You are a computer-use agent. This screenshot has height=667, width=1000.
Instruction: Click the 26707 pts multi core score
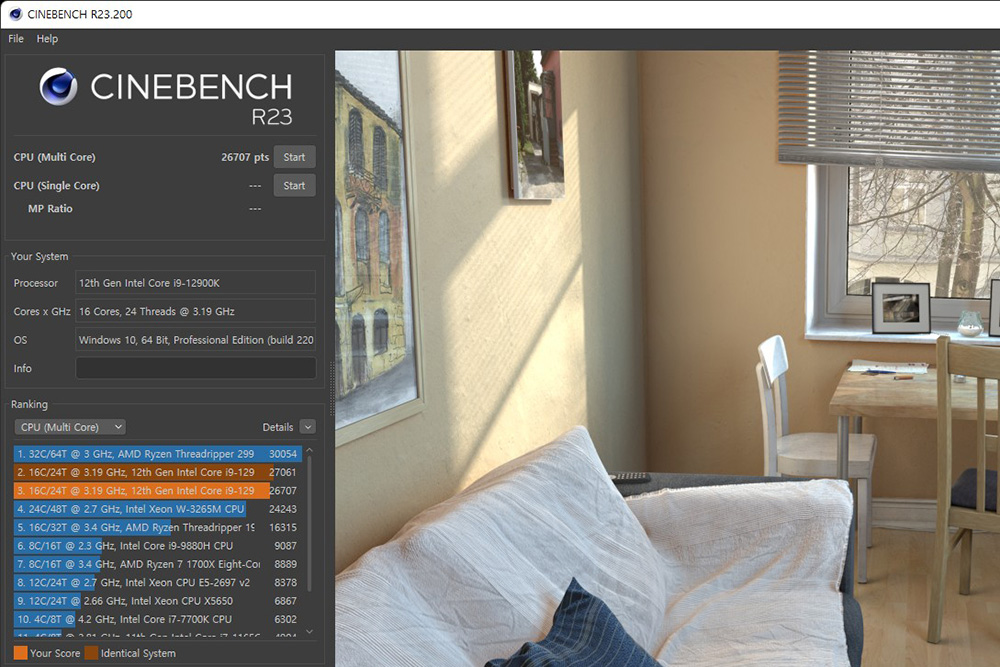[x=245, y=157]
